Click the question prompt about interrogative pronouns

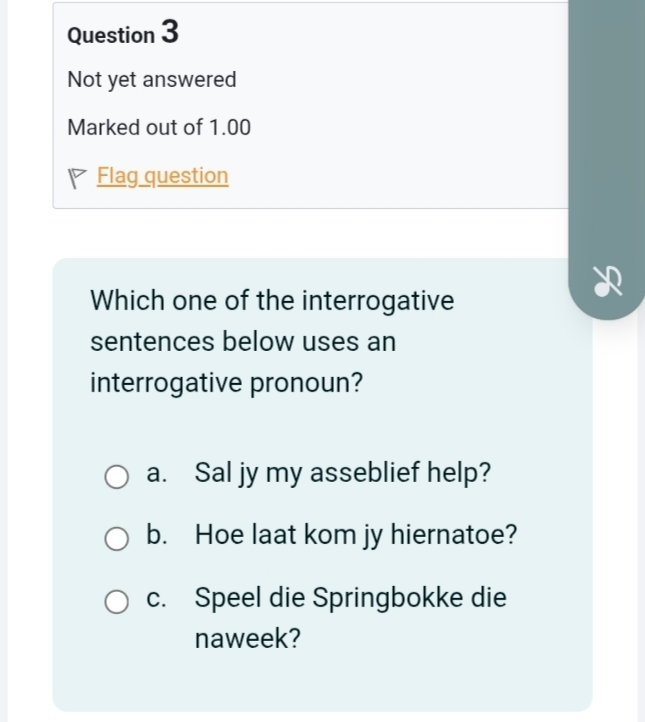coord(272,341)
